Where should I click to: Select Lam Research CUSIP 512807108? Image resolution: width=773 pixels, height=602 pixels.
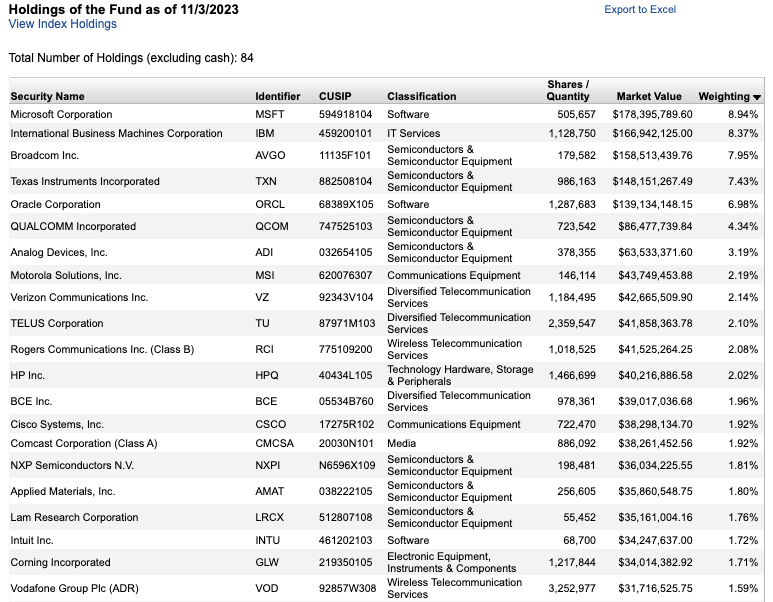(x=345, y=518)
